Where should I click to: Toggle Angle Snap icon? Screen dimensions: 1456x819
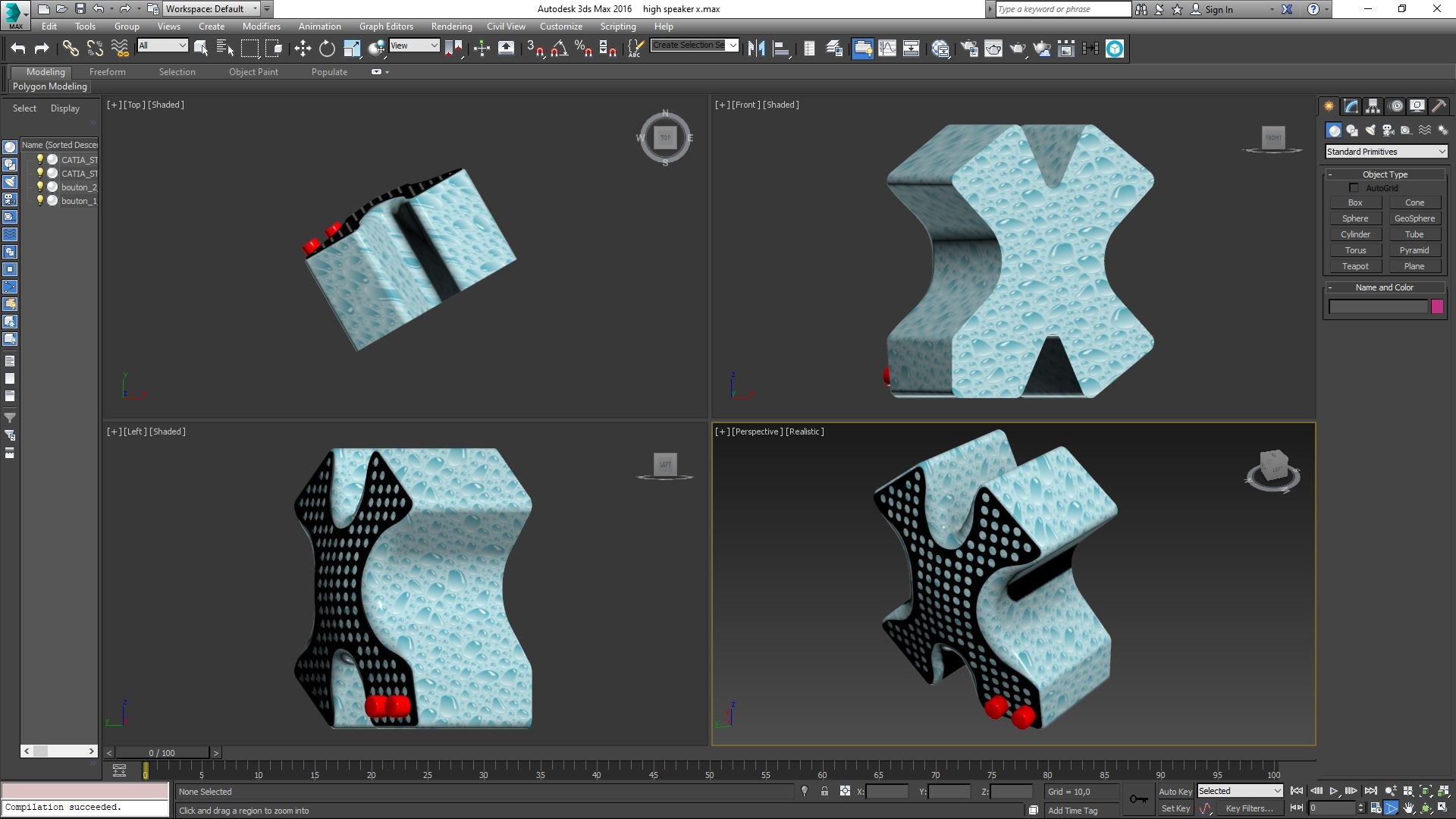coord(559,49)
